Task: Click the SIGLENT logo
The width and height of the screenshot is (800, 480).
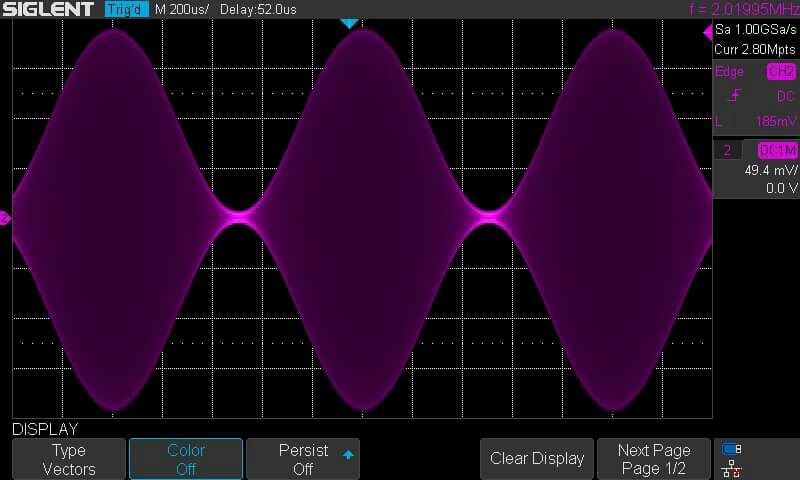Action: [49, 9]
